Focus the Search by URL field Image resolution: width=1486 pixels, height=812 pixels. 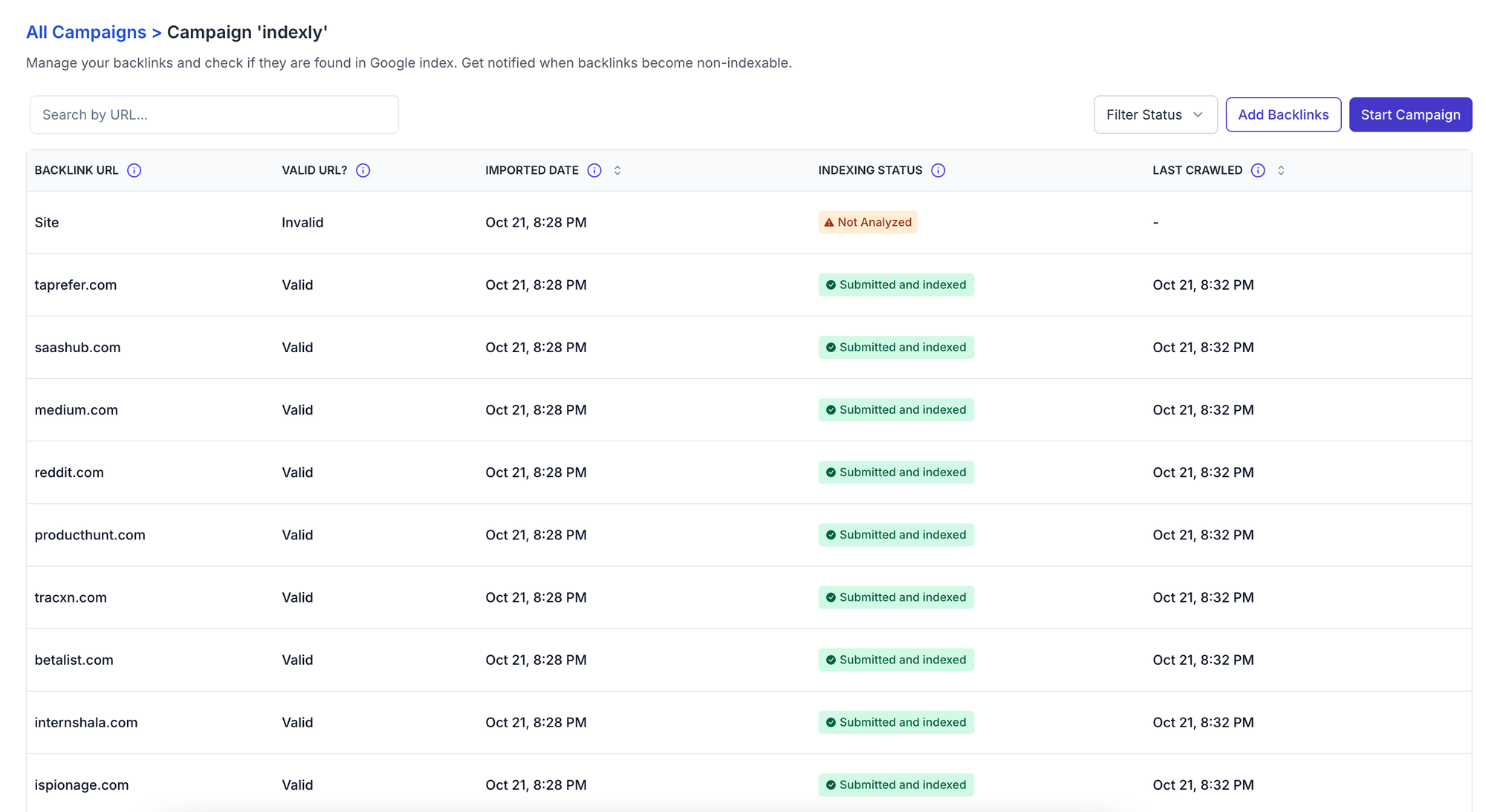click(x=214, y=114)
